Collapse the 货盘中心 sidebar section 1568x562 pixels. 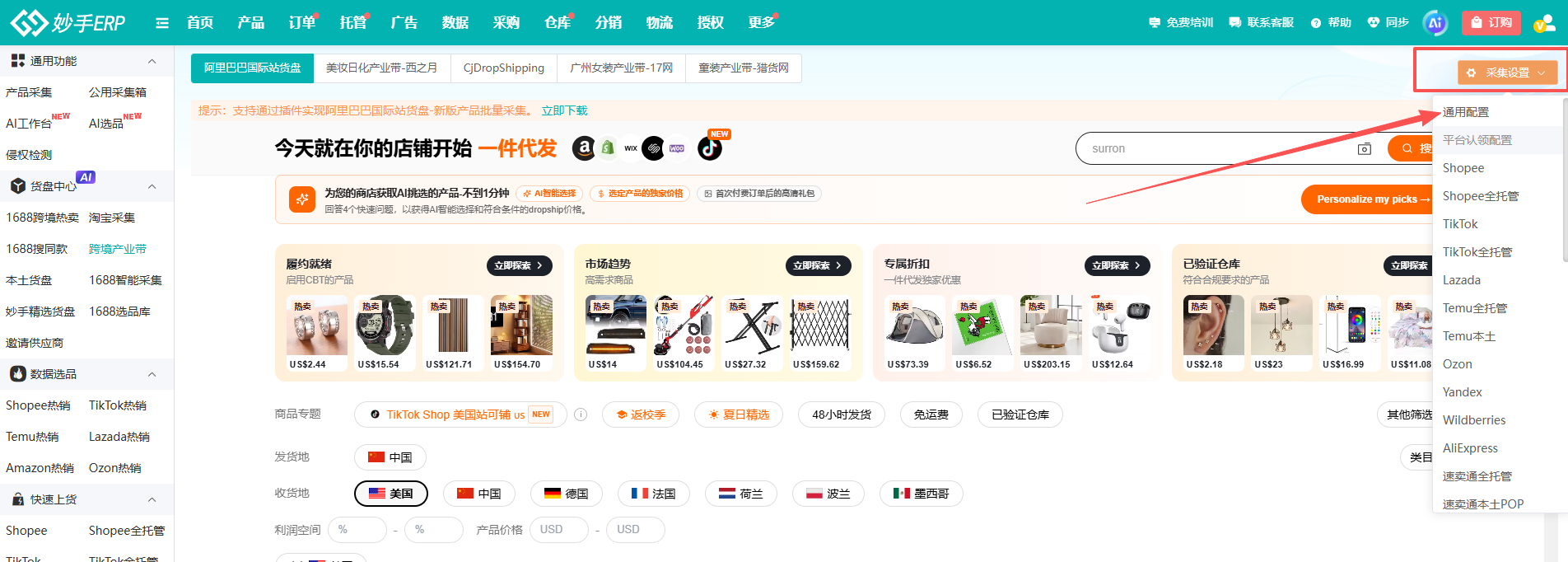152,186
